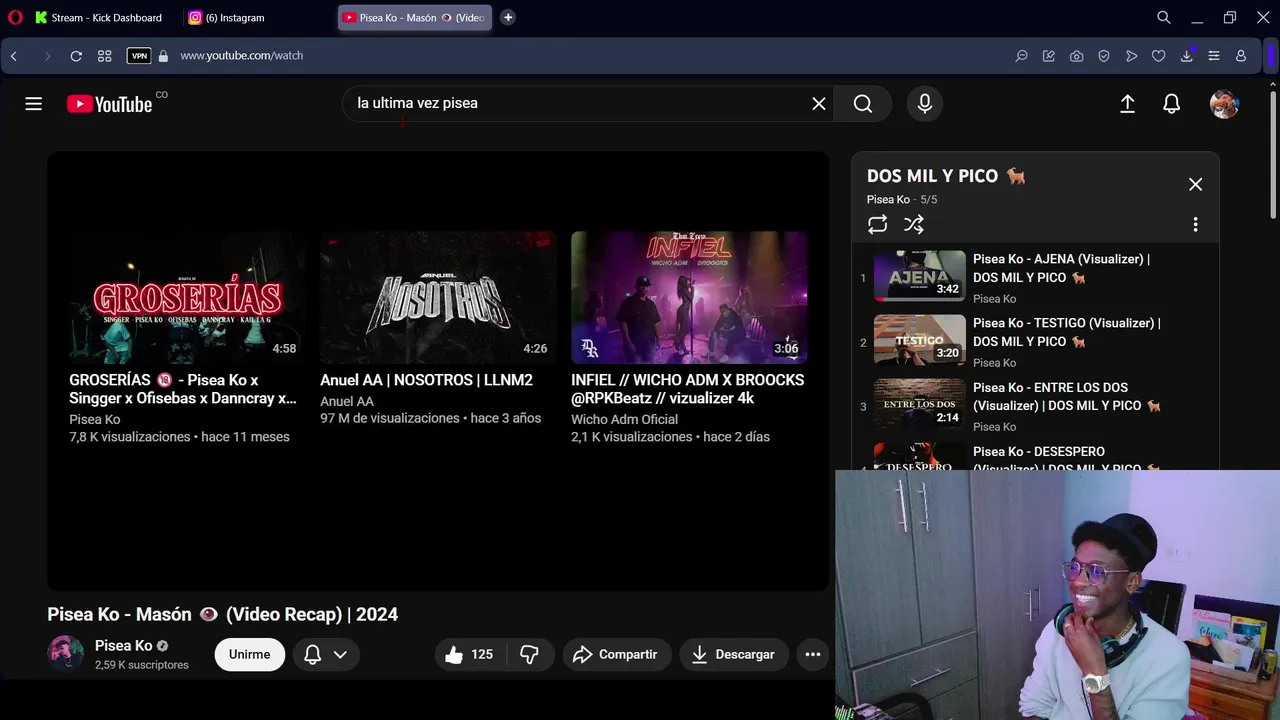Select the Pisea Ko - Masón tab
The height and width of the screenshot is (720, 1280).
click(x=414, y=17)
